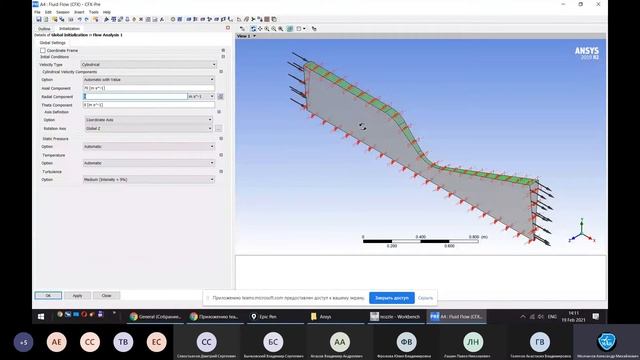Click the gear icon in main toolbar
The height and width of the screenshot is (360, 640).
pos(173,19)
